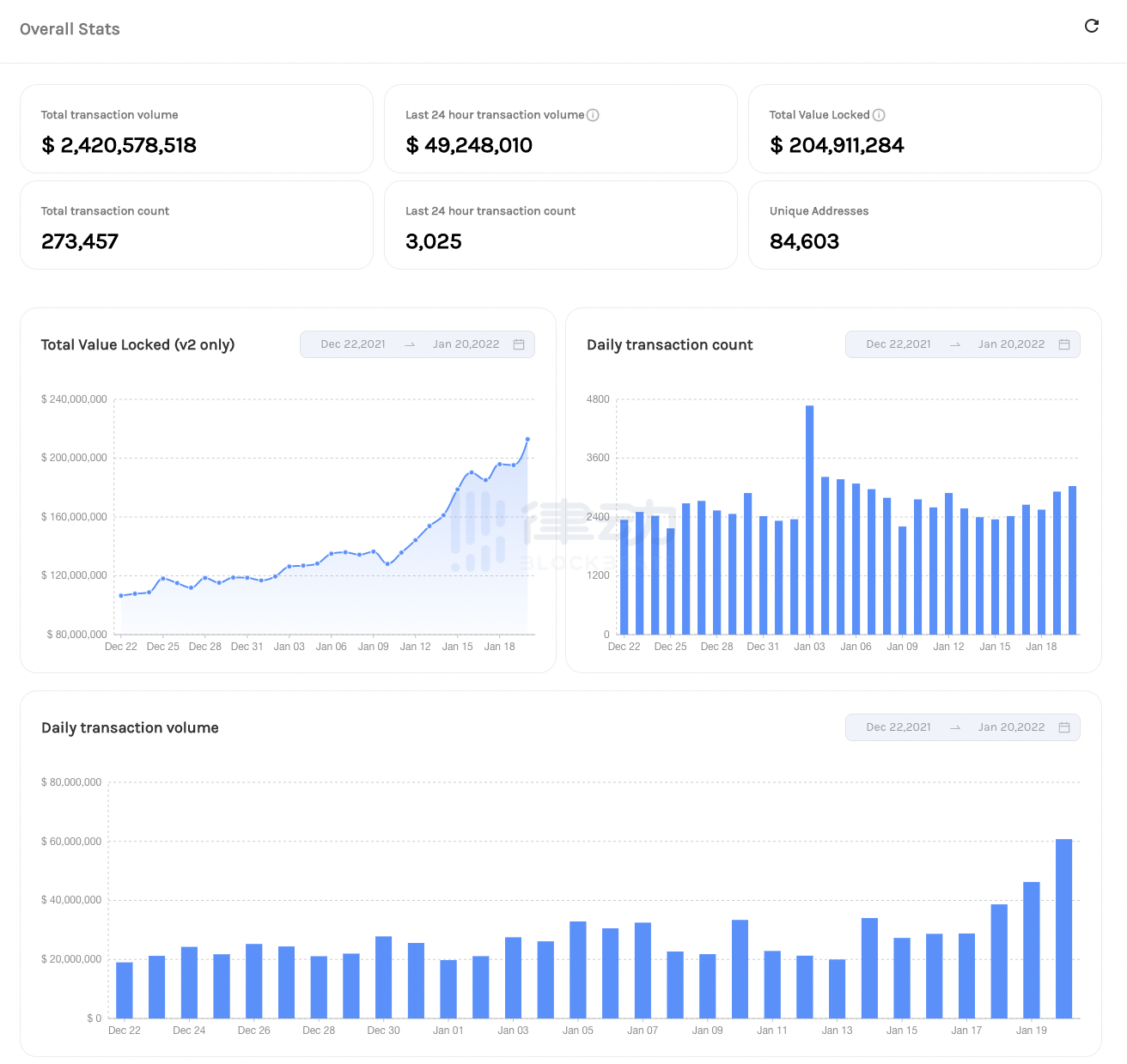1127x1064 pixels.
Task: Change start date of Daily transaction count chart
Action: (x=899, y=344)
